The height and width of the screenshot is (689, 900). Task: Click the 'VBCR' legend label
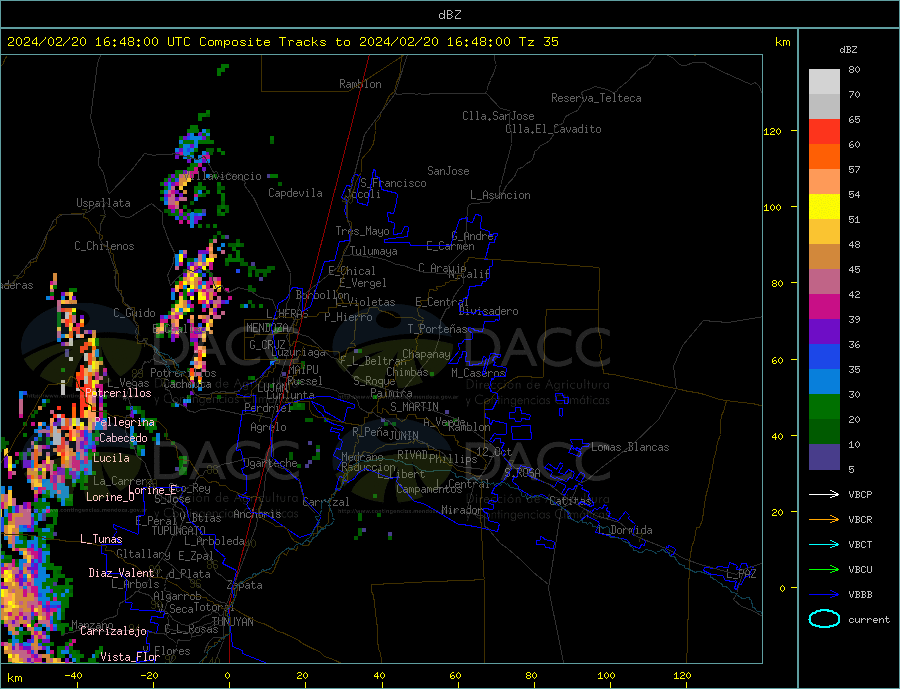click(x=860, y=520)
